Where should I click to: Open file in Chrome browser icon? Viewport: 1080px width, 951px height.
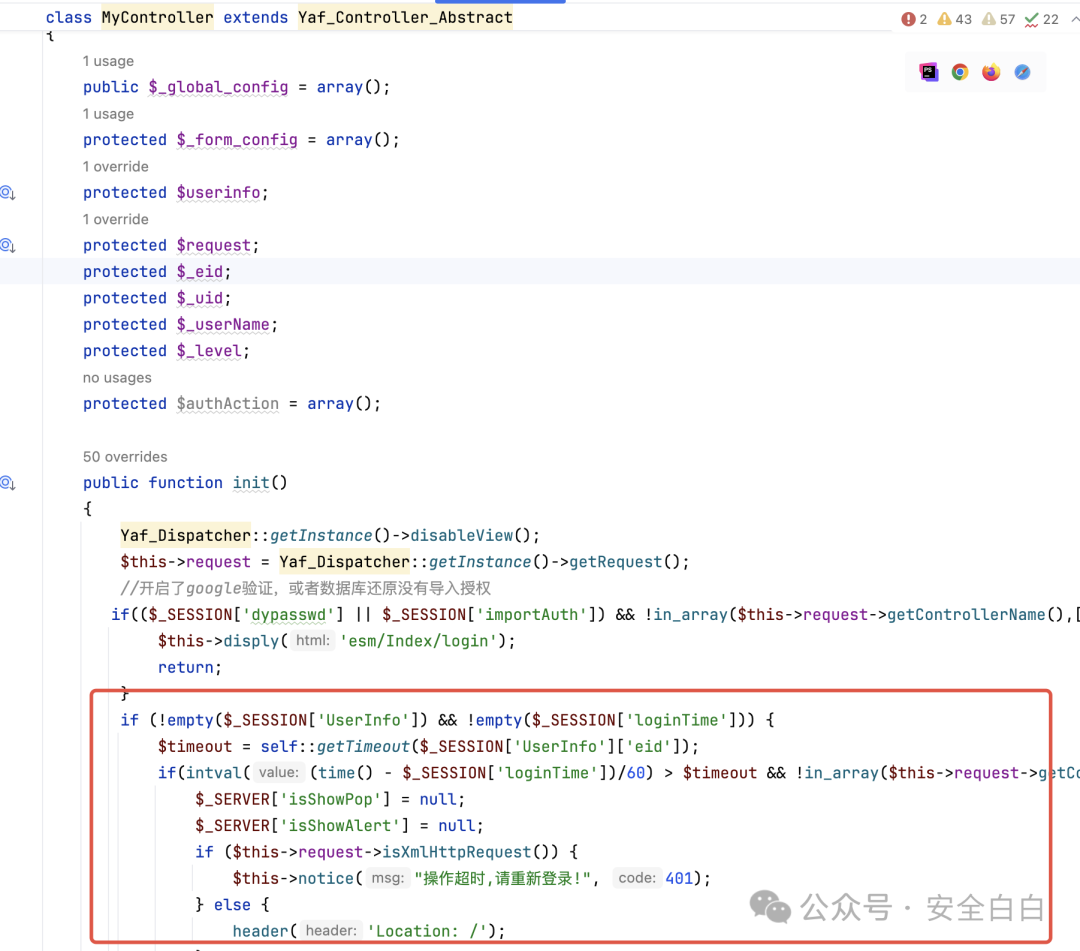tap(960, 72)
